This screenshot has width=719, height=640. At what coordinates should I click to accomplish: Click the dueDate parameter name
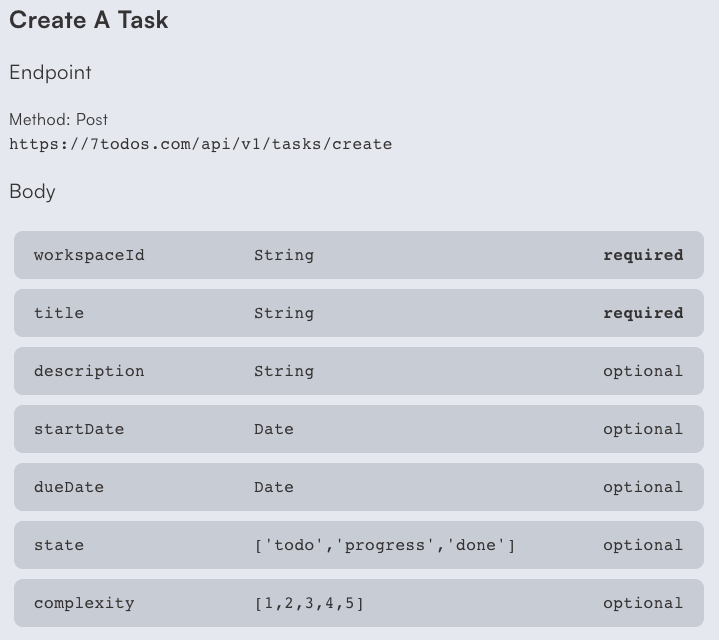tap(69, 487)
